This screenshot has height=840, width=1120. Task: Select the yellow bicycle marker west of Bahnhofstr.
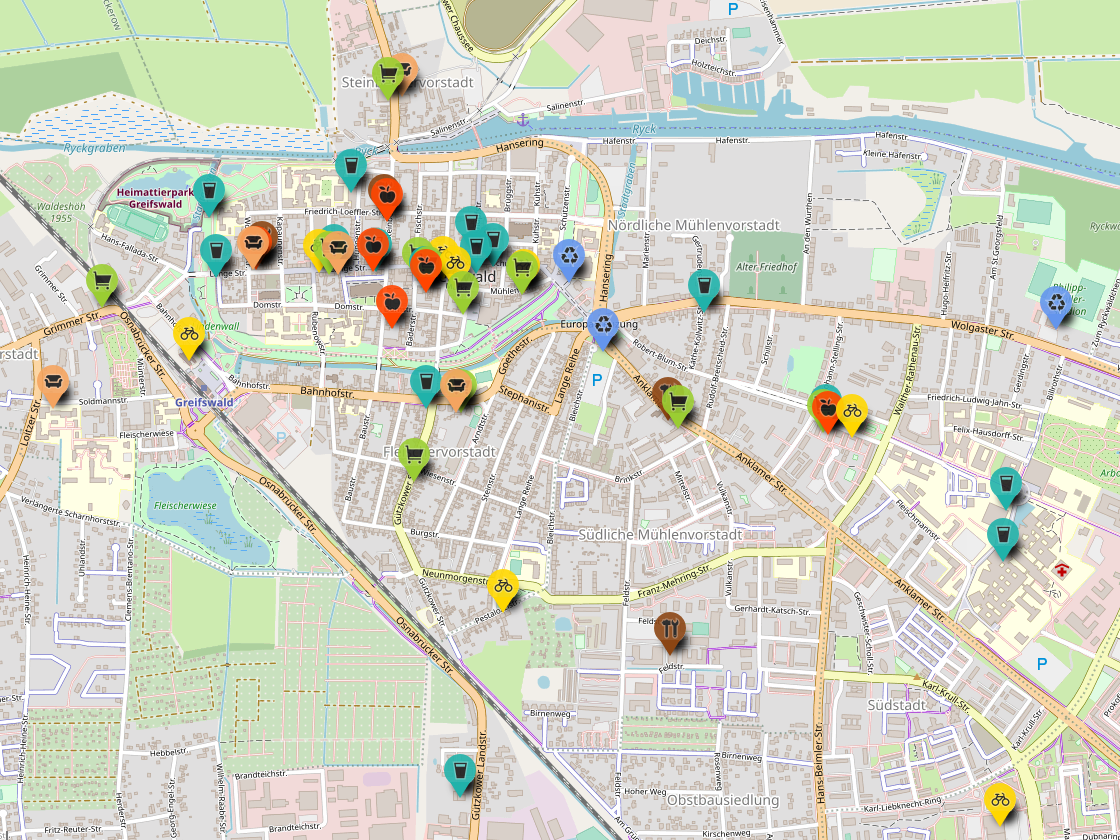click(189, 334)
